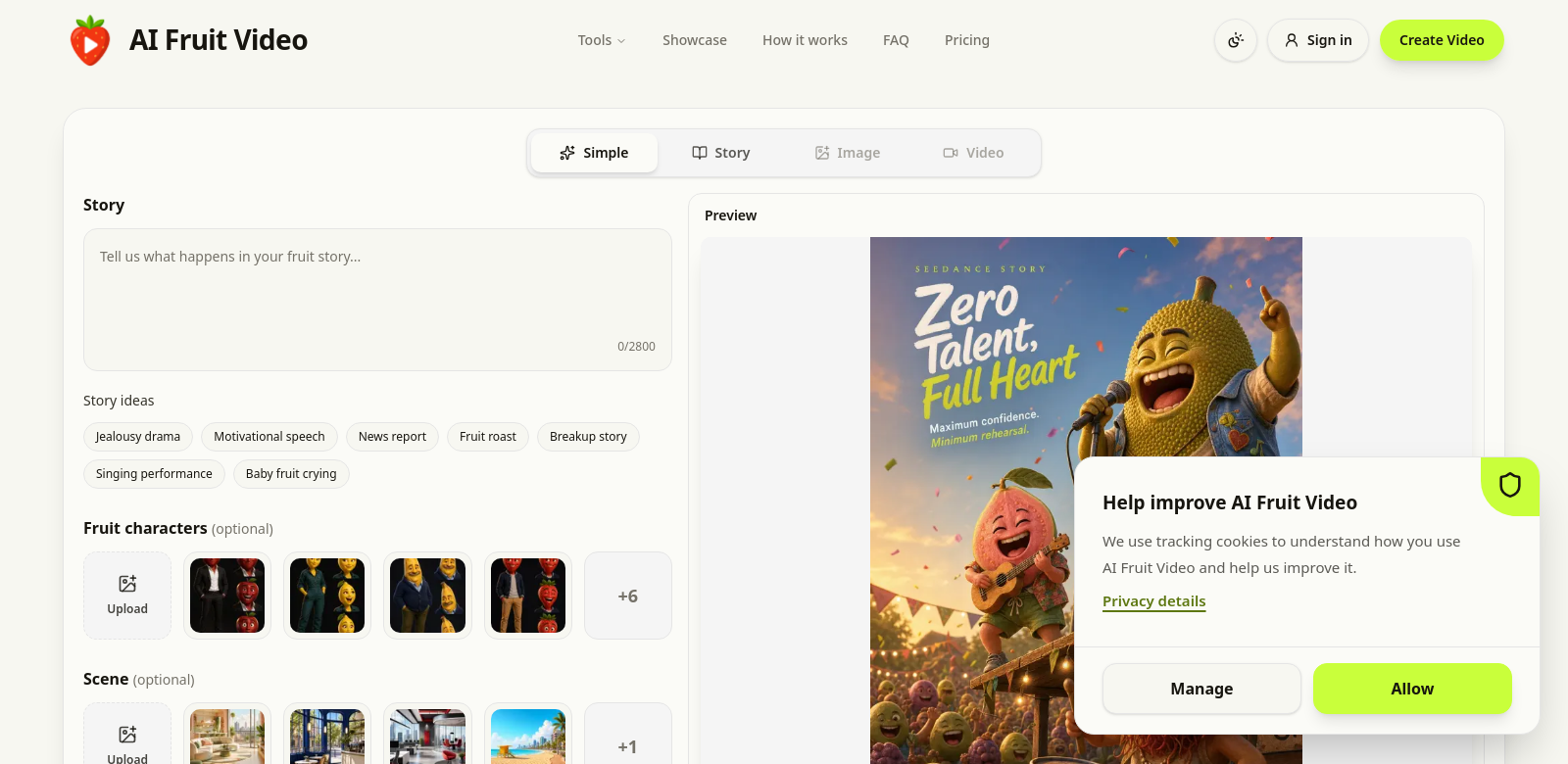Image resolution: width=1568 pixels, height=764 pixels.
Task: Select the blue lounge scene thumbnail
Action: [x=327, y=735]
